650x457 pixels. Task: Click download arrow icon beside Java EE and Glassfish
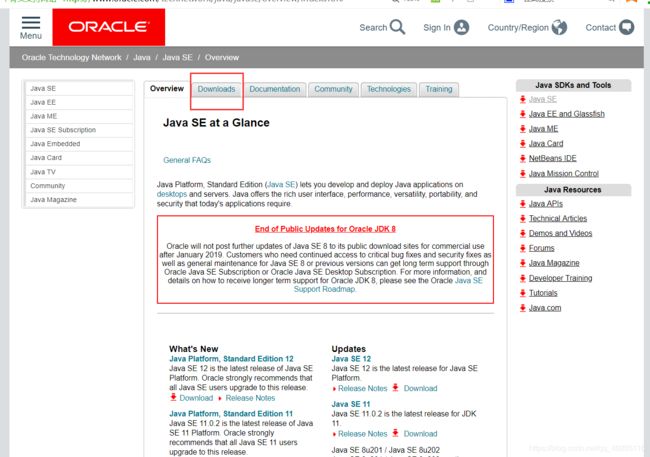click(523, 114)
